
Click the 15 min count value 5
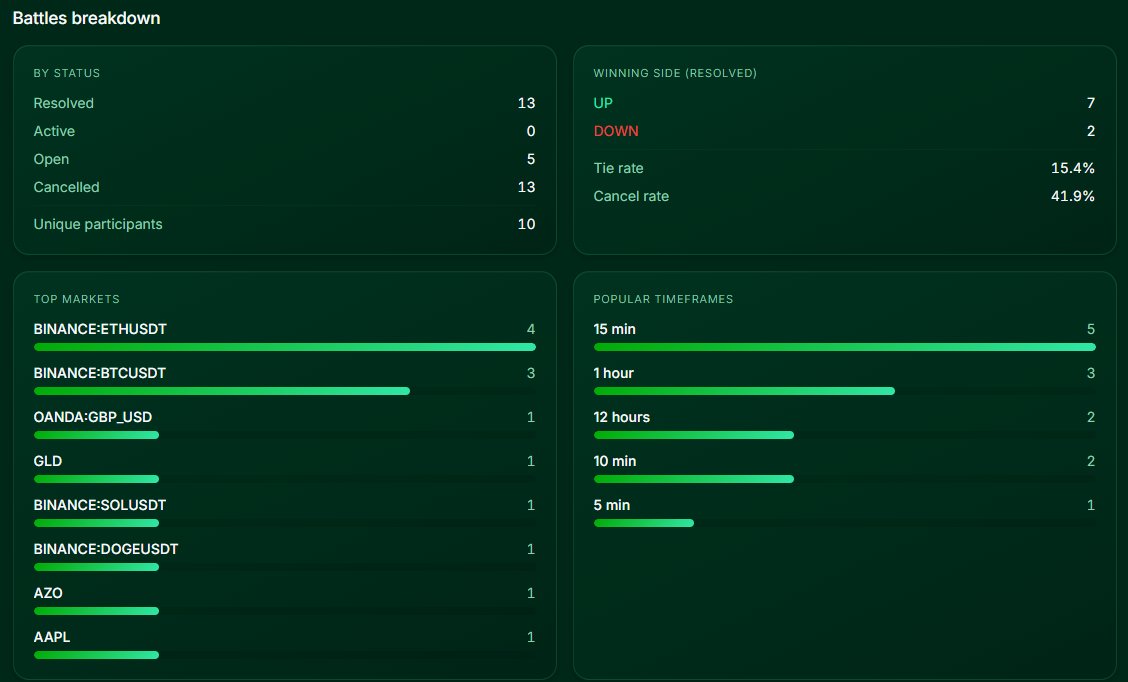[x=1091, y=329]
